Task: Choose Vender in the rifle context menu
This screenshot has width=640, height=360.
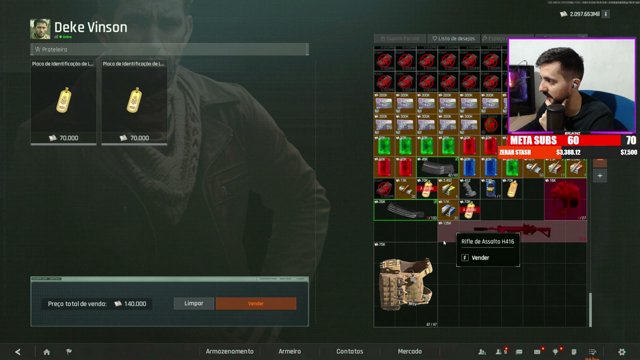Action: coord(480,258)
